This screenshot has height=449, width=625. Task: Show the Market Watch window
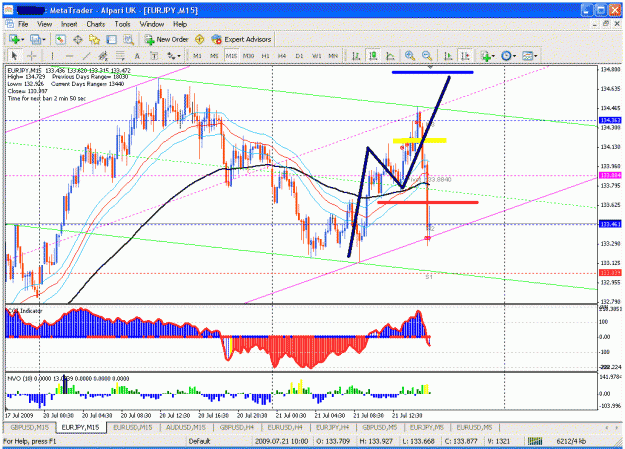(x=61, y=39)
